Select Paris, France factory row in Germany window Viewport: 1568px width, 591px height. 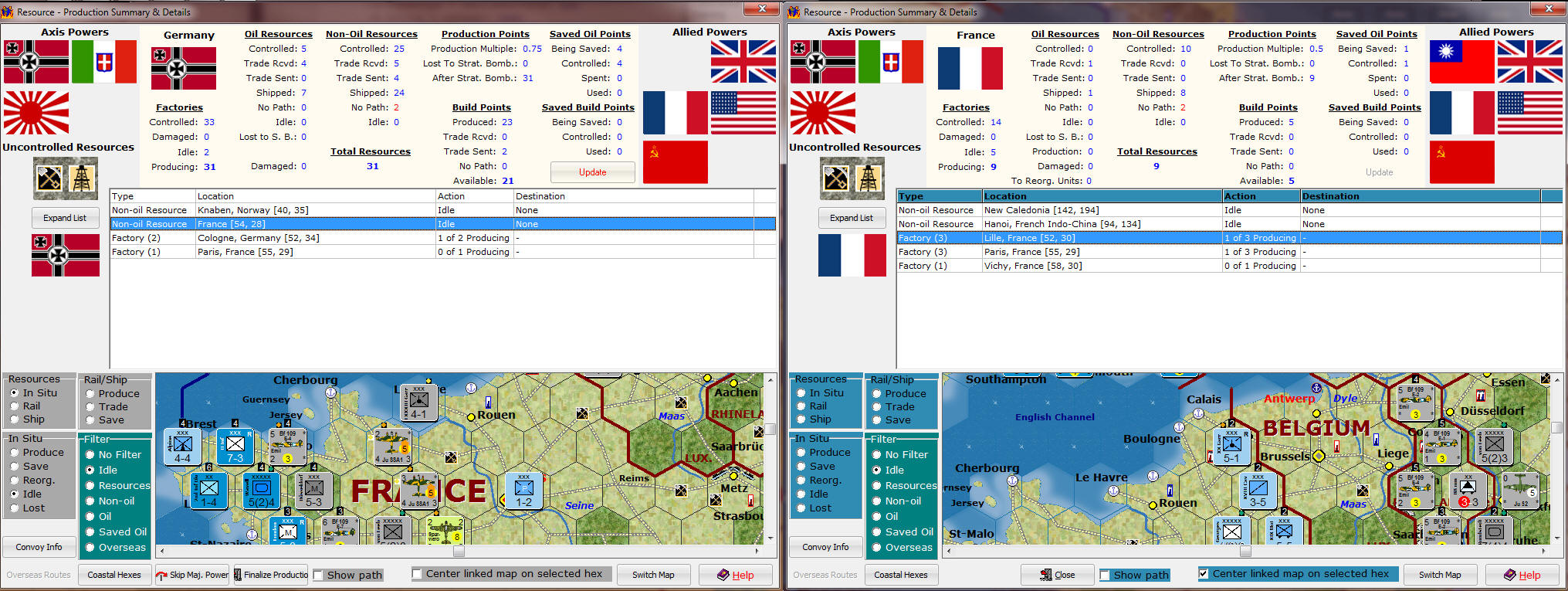pyautogui.click(x=443, y=252)
